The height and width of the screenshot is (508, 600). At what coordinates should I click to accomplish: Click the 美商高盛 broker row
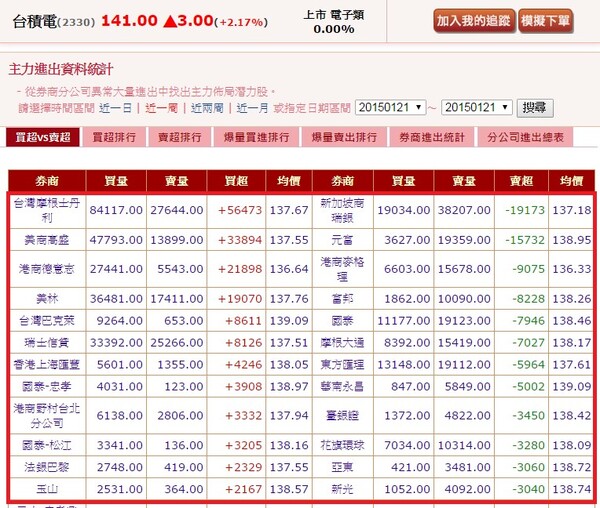(x=46, y=241)
